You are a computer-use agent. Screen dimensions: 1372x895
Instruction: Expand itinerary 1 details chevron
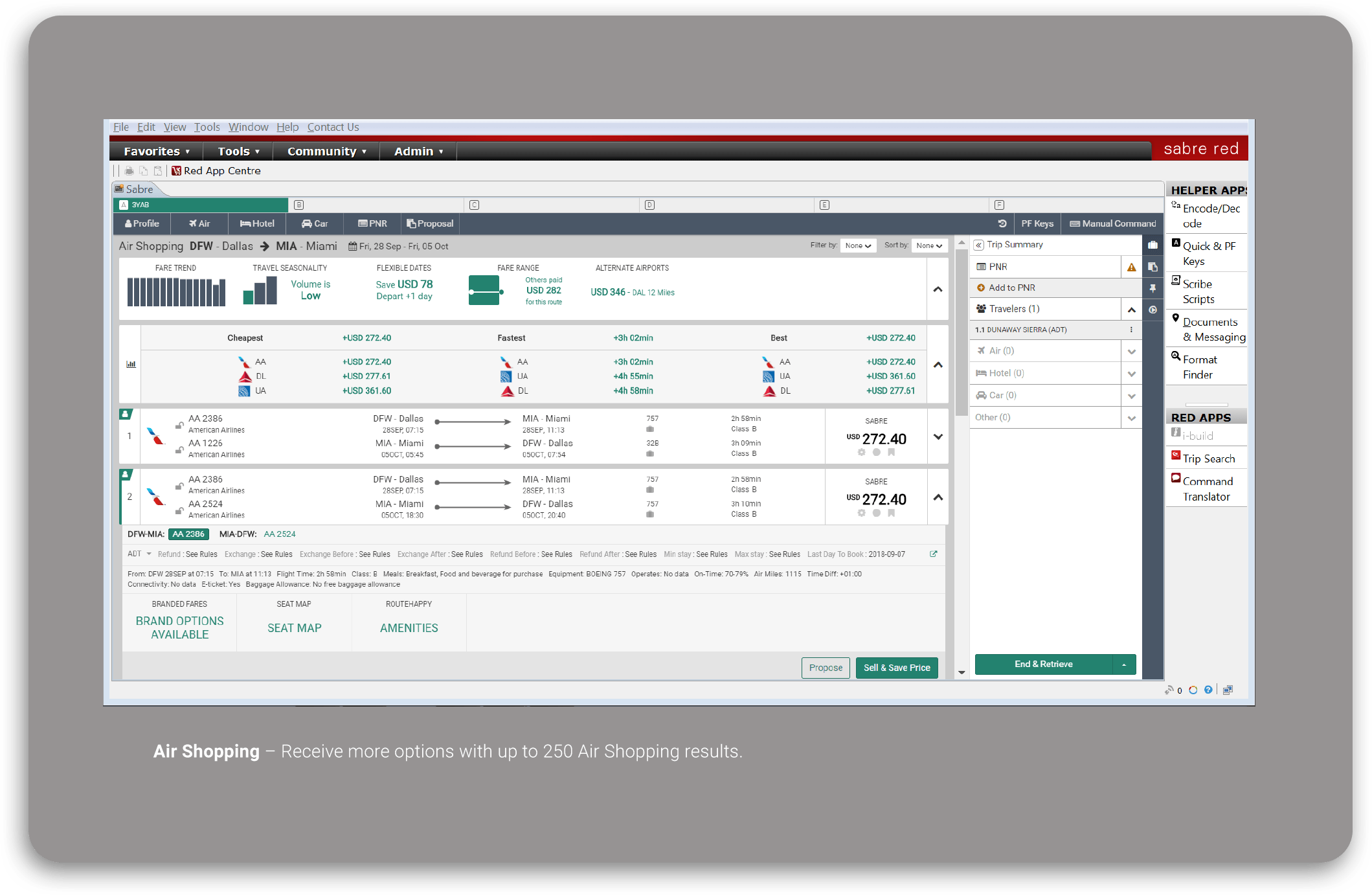tap(938, 436)
